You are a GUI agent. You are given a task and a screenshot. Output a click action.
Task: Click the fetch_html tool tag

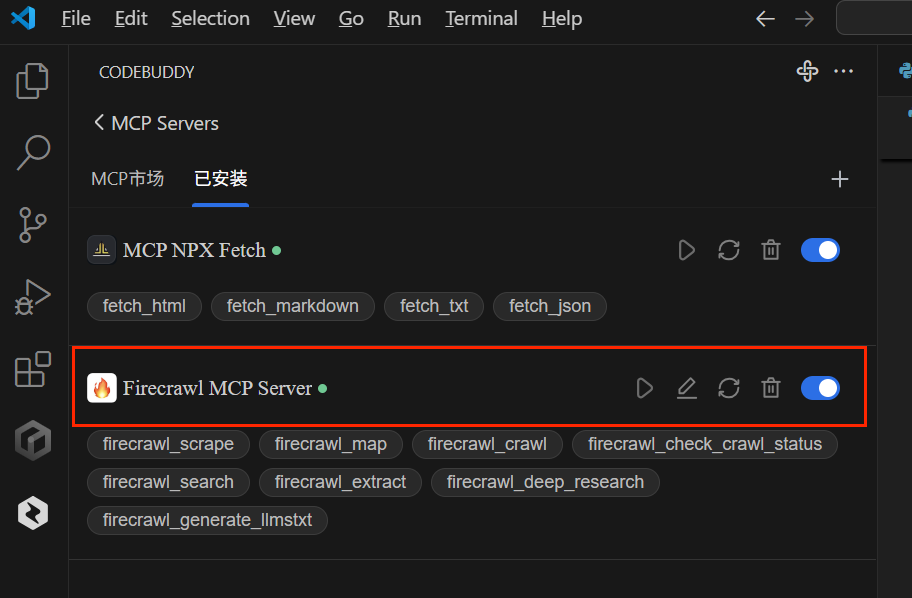click(144, 306)
